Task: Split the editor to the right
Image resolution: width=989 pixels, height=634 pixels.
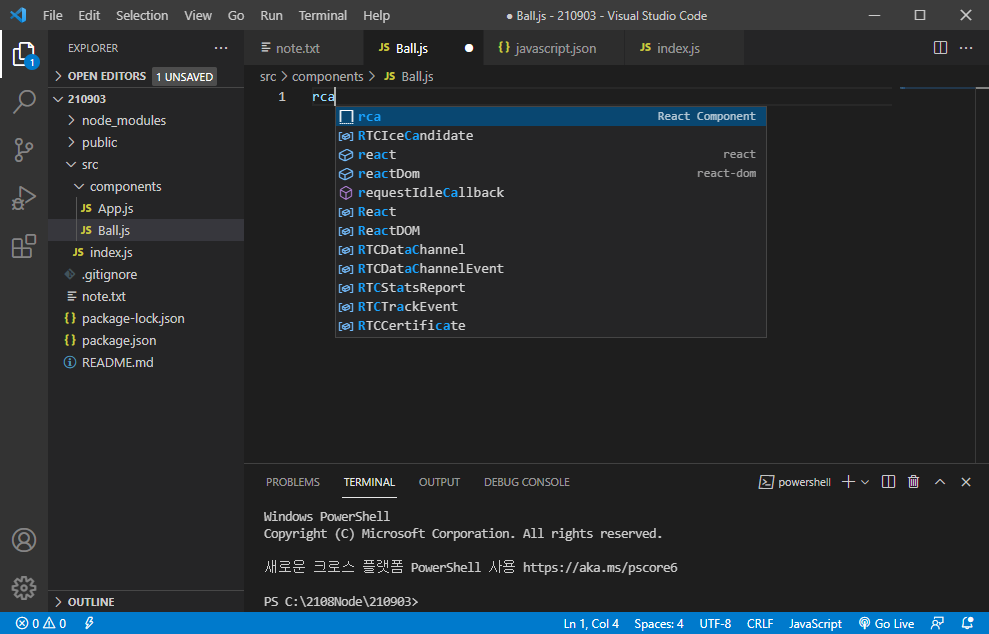Action: point(940,48)
